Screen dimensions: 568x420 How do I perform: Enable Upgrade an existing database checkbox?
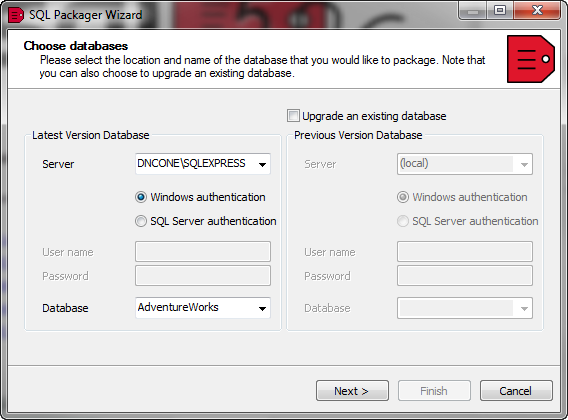coord(293,116)
